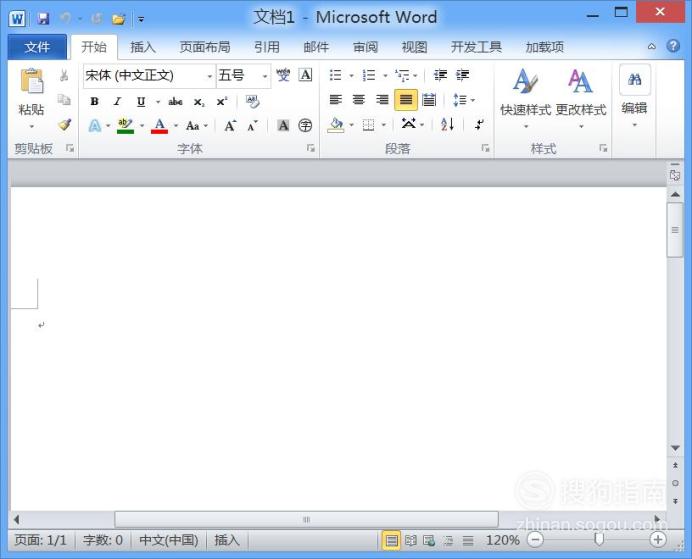Toggle the ruler button above scrollbar

click(x=675, y=175)
